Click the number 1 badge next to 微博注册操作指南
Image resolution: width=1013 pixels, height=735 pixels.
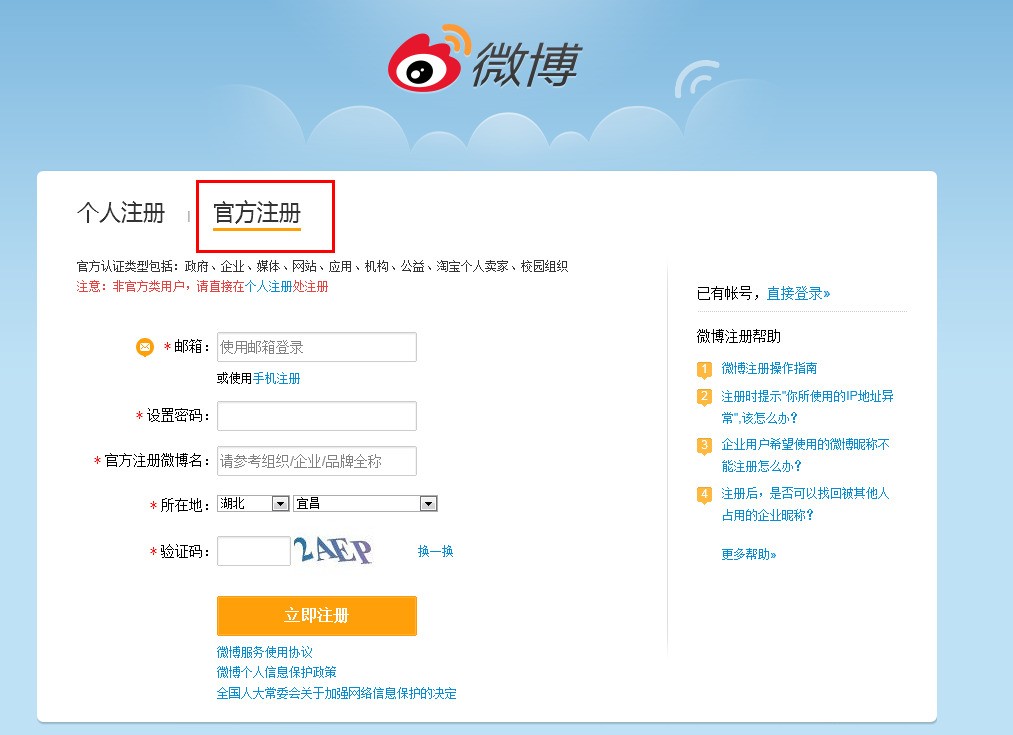[703, 368]
